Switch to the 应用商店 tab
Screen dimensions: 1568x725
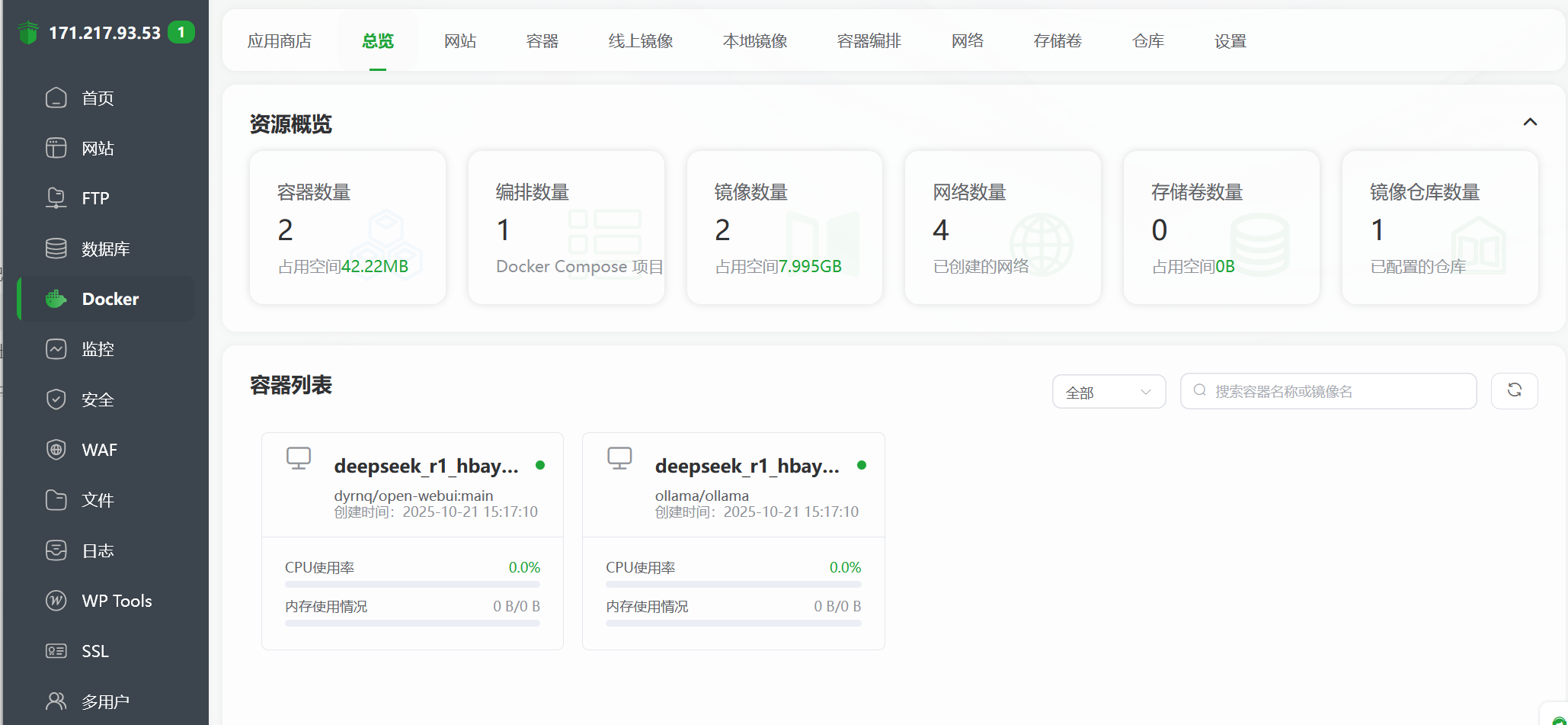(x=280, y=41)
